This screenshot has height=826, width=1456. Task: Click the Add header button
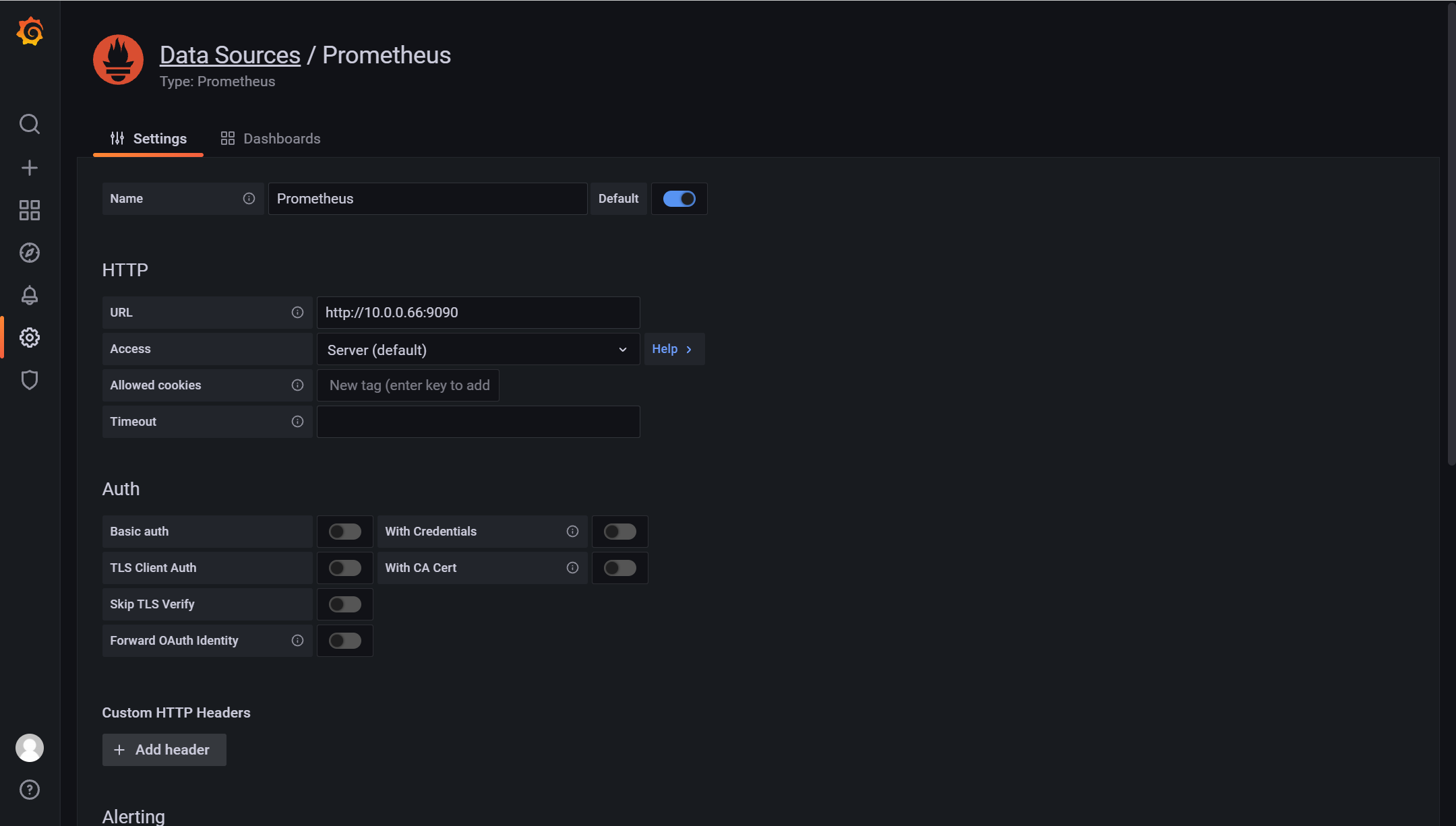point(164,750)
